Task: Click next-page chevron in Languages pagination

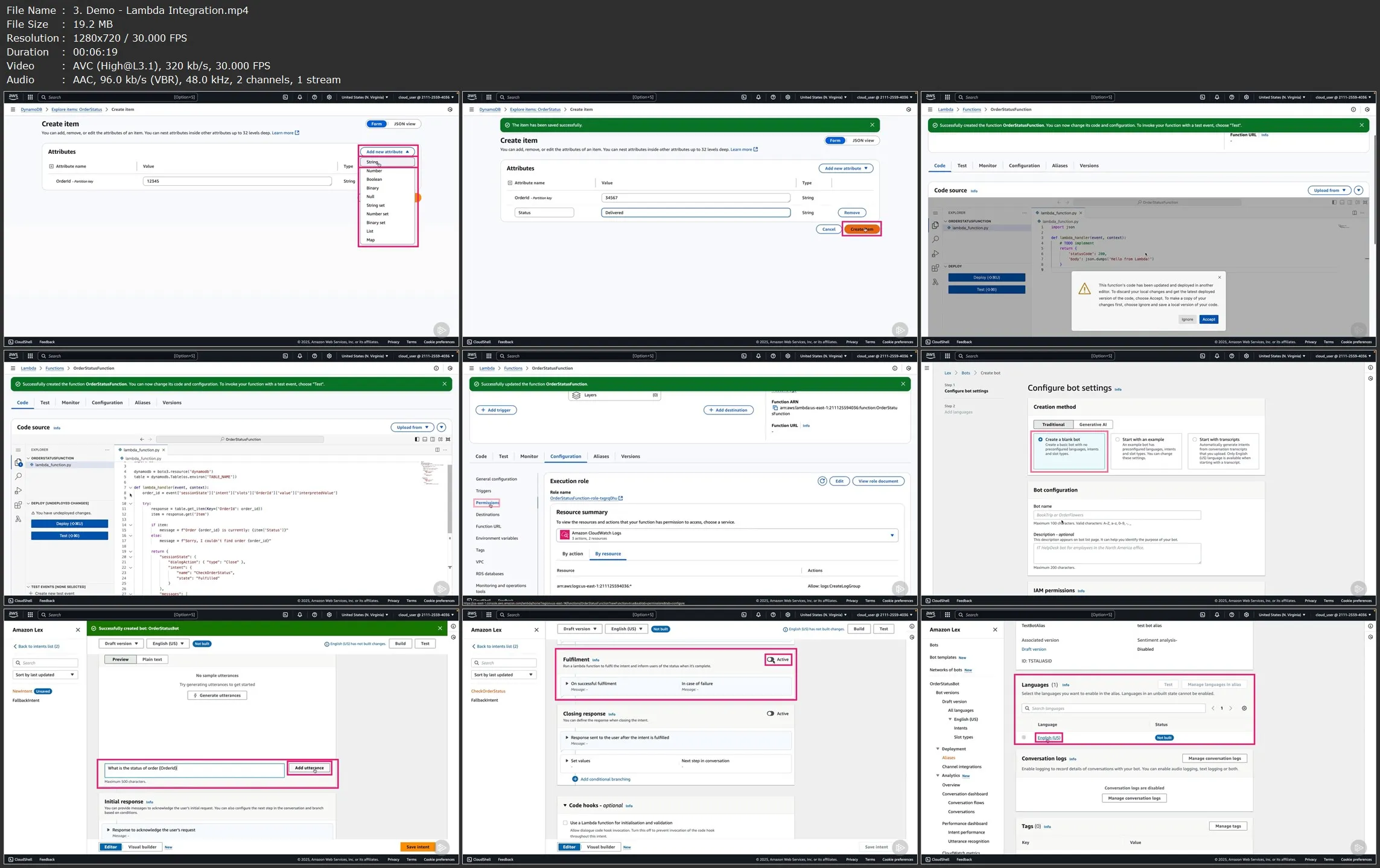Action: coord(1231,708)
